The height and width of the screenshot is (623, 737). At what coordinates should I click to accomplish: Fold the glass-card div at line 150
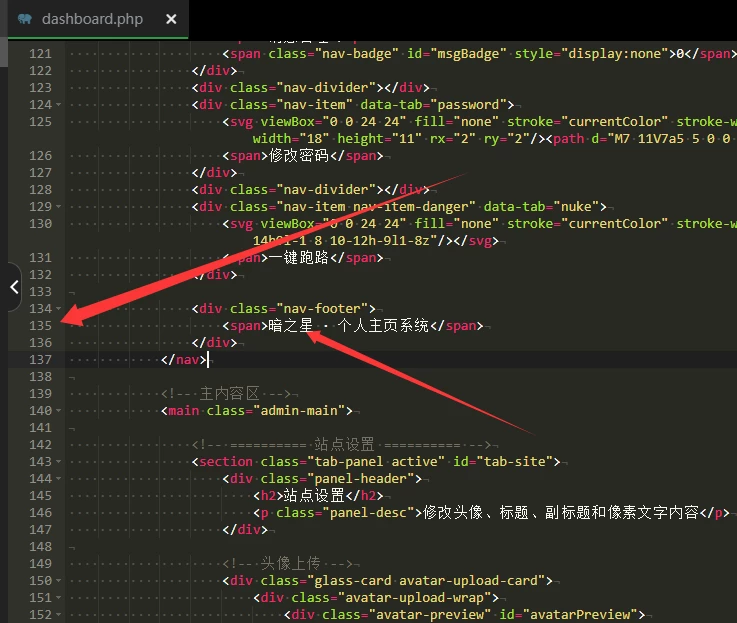click(x=60, y=581)
